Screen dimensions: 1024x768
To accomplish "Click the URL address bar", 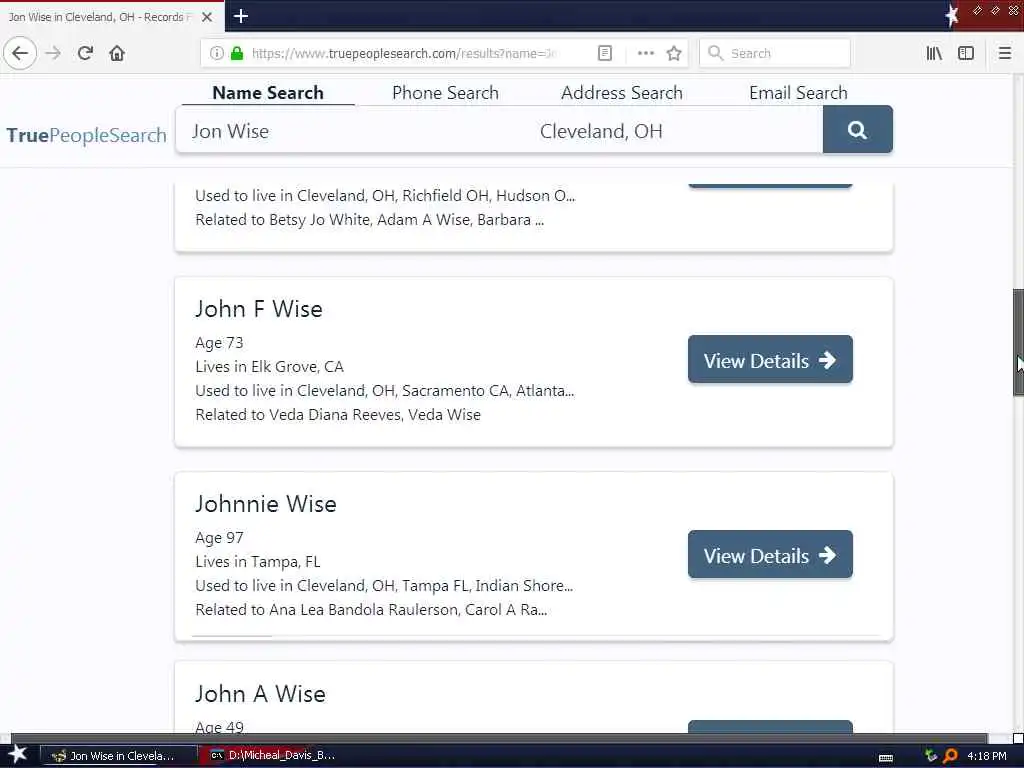I will (x=405, y=53).
